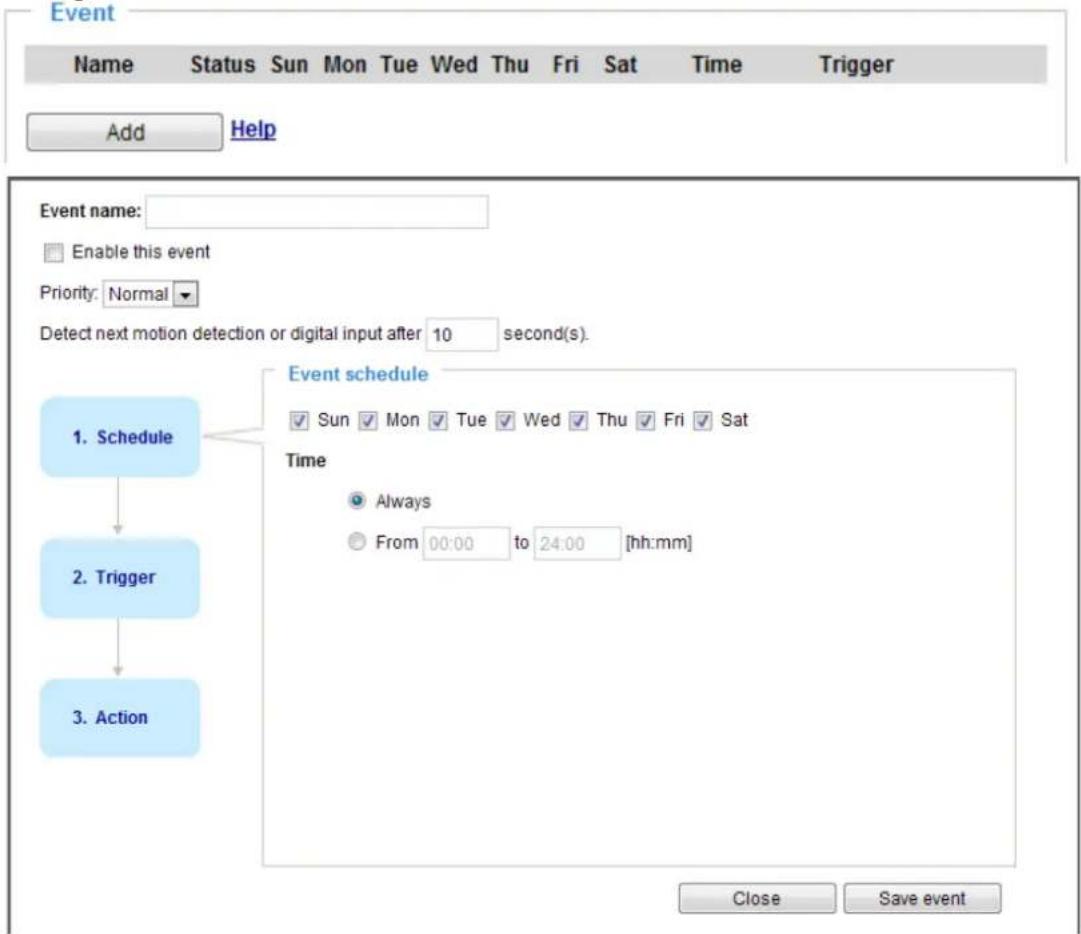
Task: Select the 1. Schedule step
Action: click(120, 437)
